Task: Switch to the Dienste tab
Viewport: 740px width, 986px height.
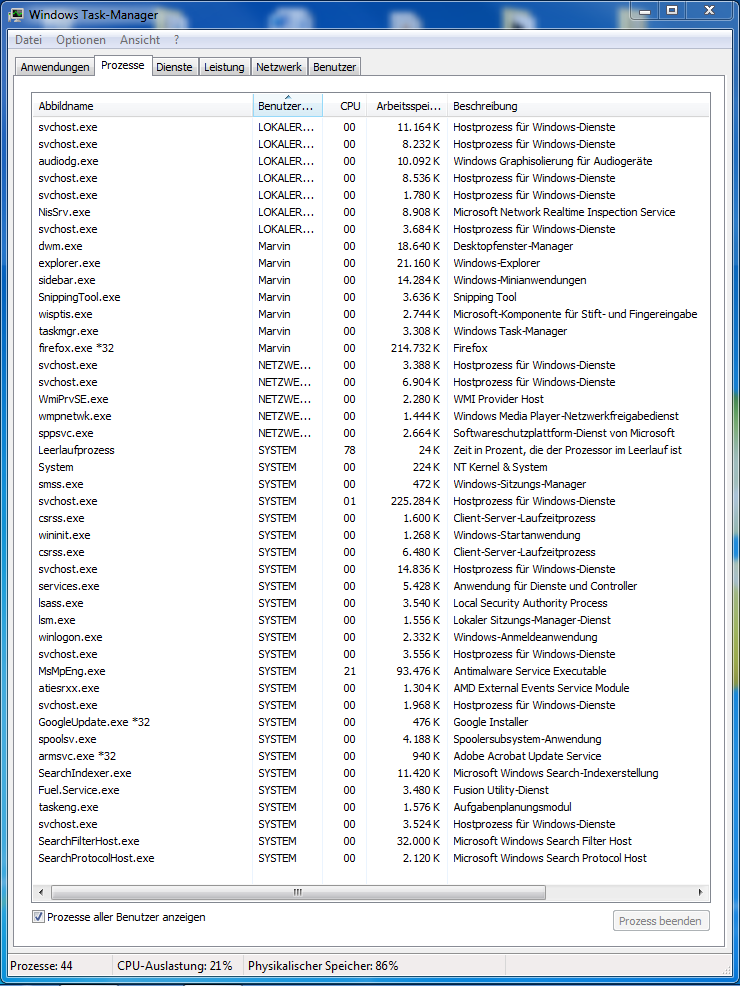Action: pyautogui.click(x=174, y=67)
